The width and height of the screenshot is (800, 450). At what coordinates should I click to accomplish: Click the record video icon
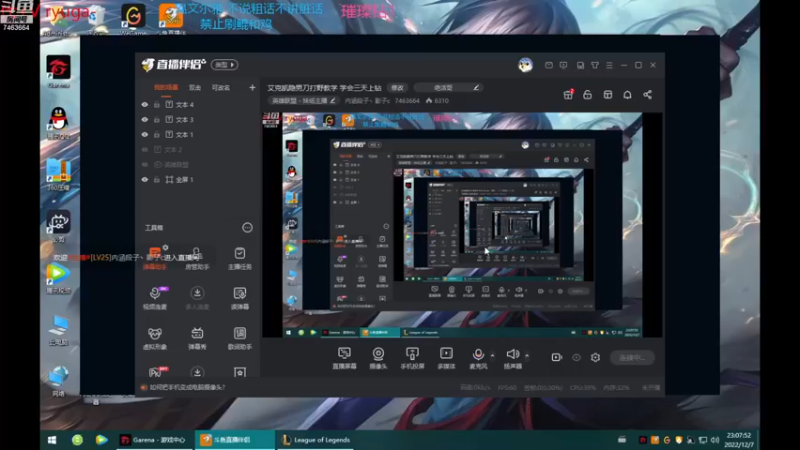(x=557, y=358)
